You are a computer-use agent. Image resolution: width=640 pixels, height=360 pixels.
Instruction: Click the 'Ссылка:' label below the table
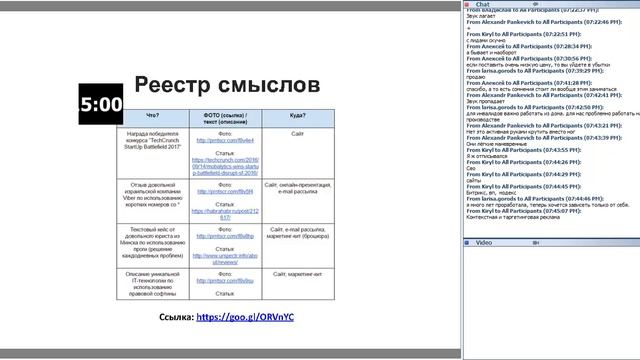click(176, 317)
